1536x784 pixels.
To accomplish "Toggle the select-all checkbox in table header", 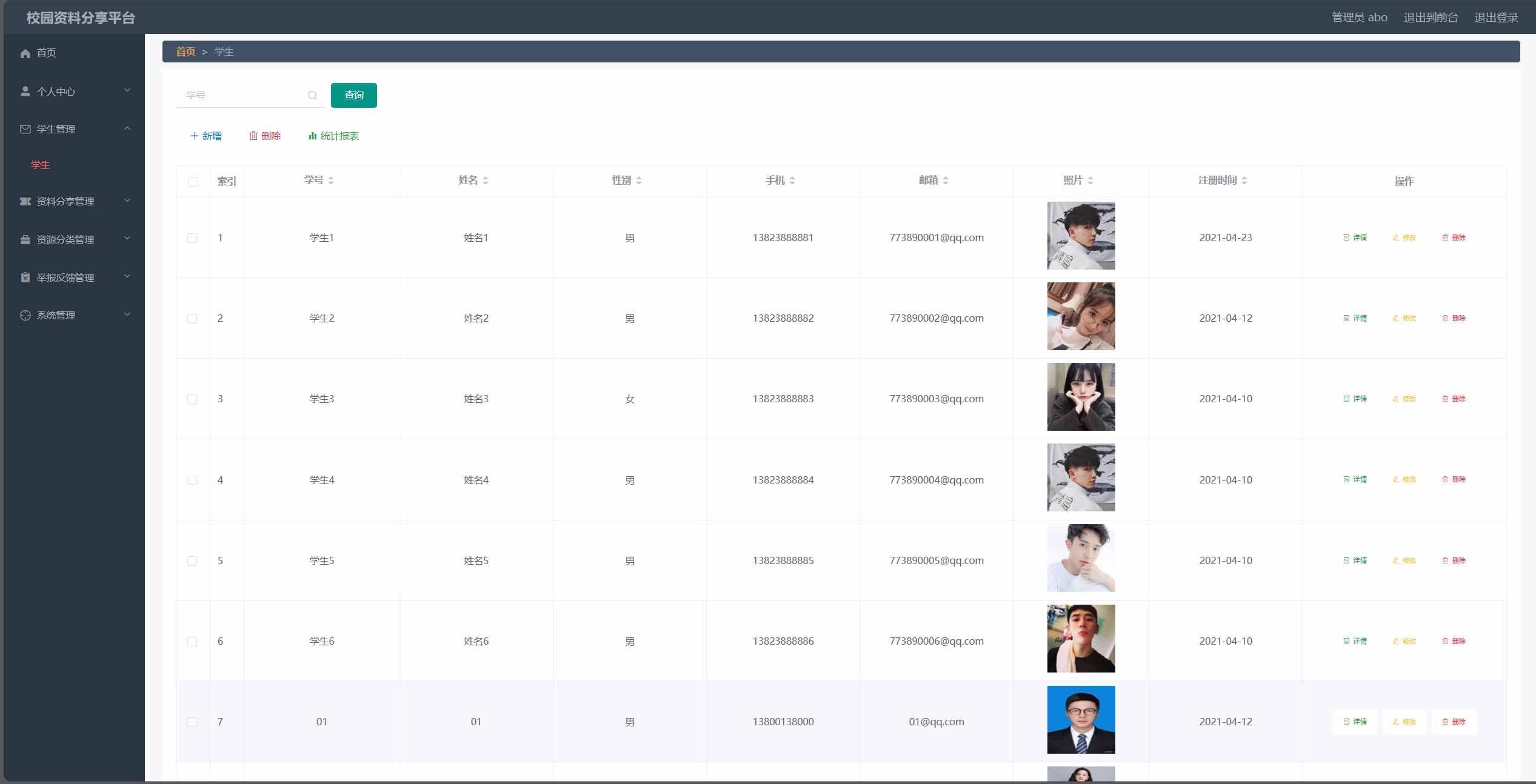I will click(193, 182).
